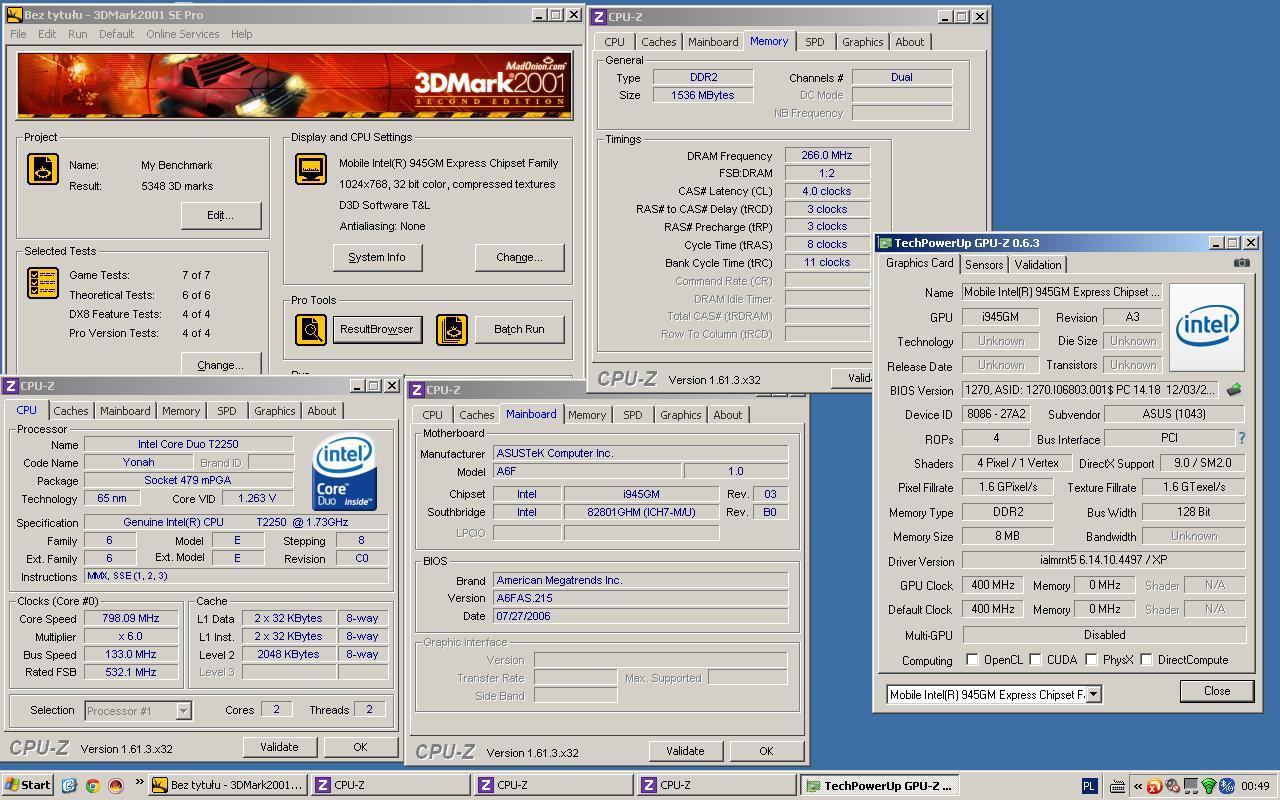Open the Windows Start menu

28,785
